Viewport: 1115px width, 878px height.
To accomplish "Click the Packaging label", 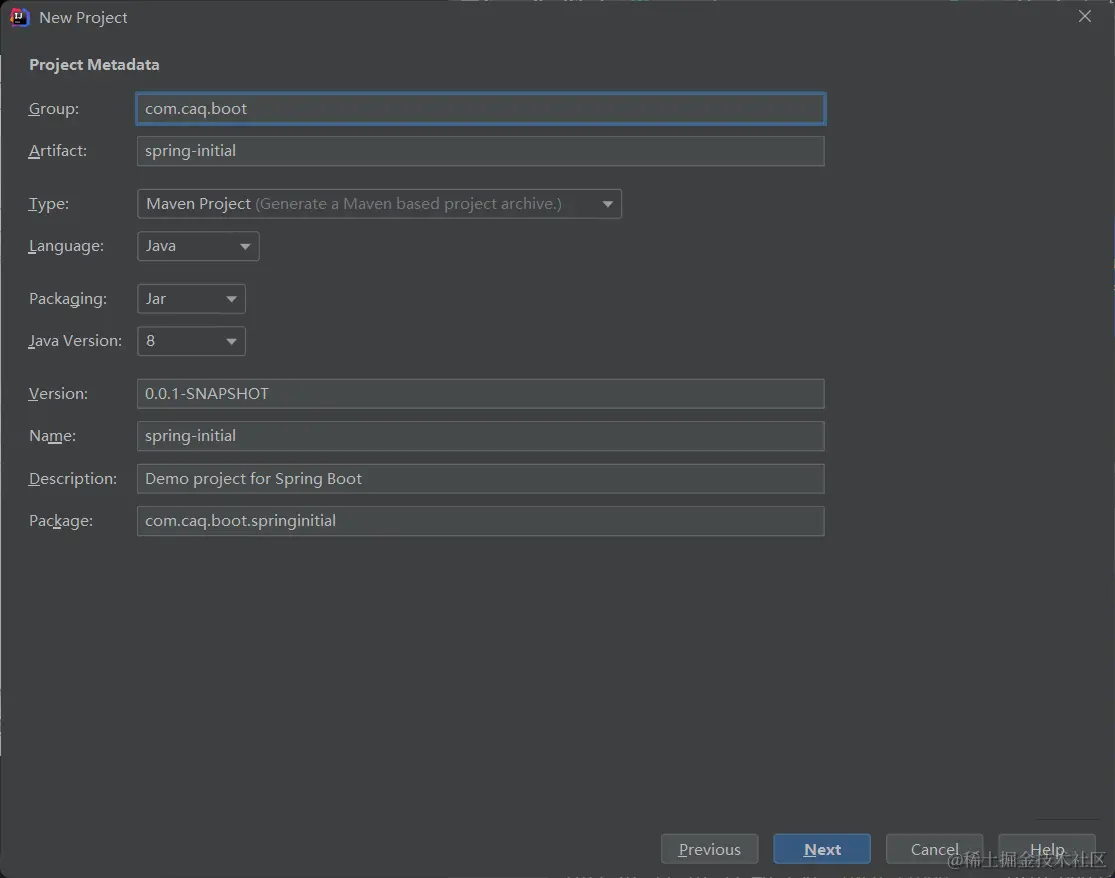I will (x=68, y=299).
